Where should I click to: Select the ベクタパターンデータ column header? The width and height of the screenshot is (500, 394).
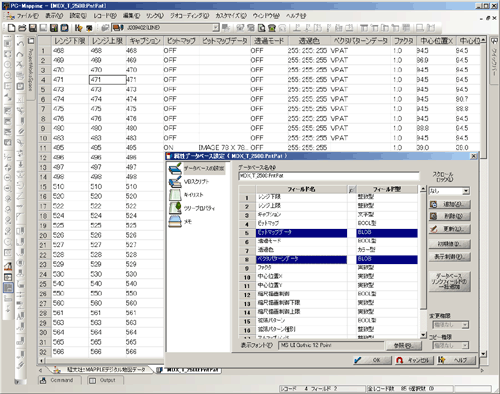tap(361, 41)
